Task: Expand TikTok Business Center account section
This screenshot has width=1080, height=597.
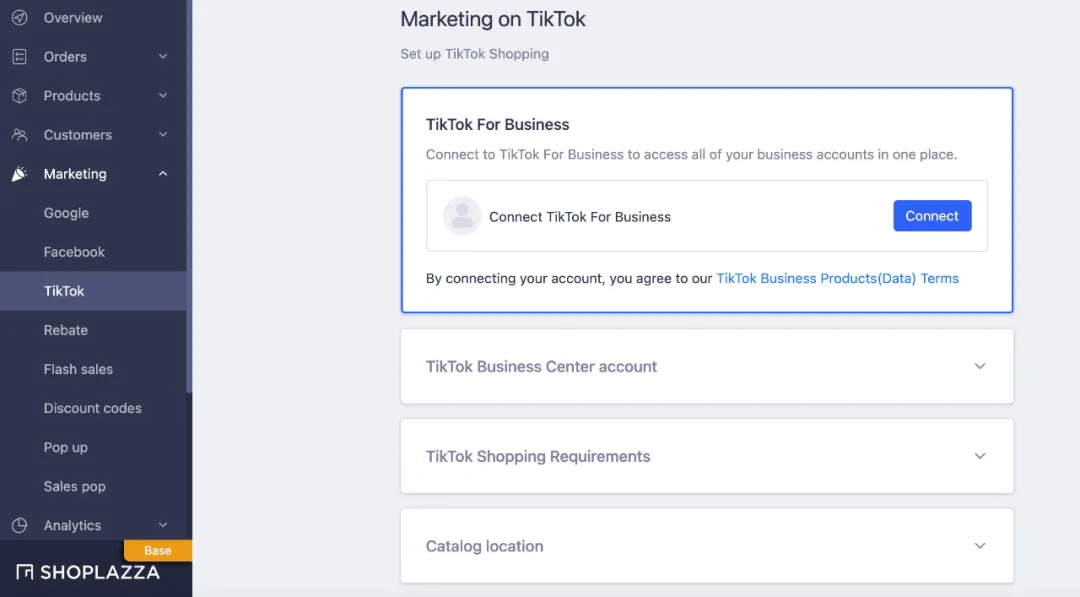Action: click(x=980, y=366)
